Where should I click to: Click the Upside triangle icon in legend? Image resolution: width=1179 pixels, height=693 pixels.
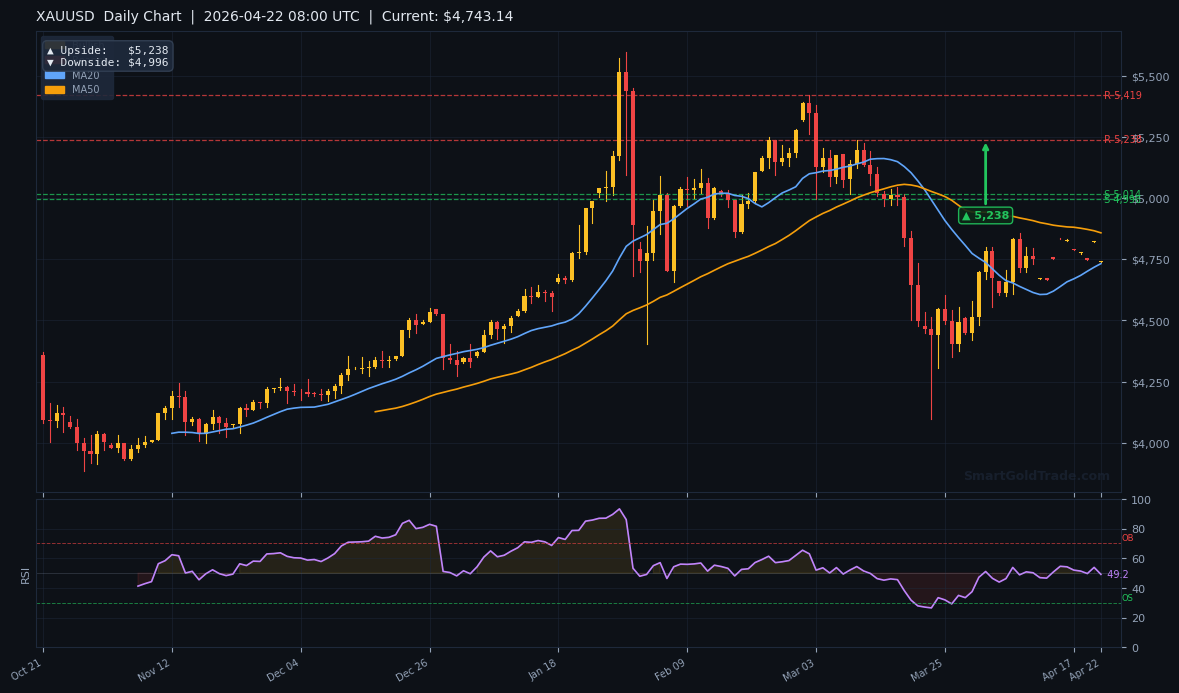coord(50,50)
